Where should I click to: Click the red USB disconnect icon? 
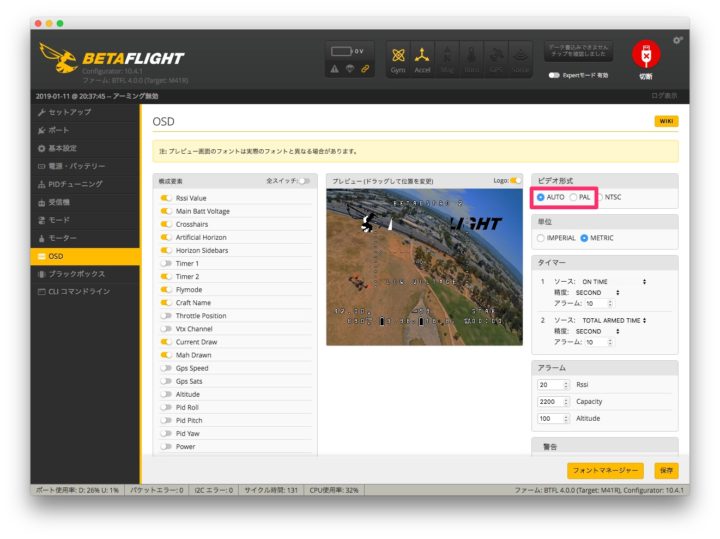[x=647, y=55]
